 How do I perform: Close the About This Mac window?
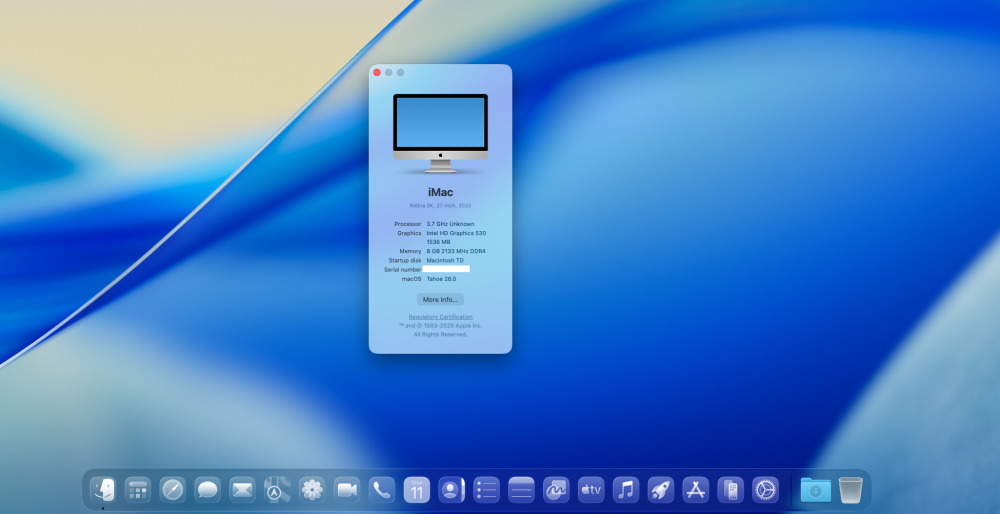[377, 73]
